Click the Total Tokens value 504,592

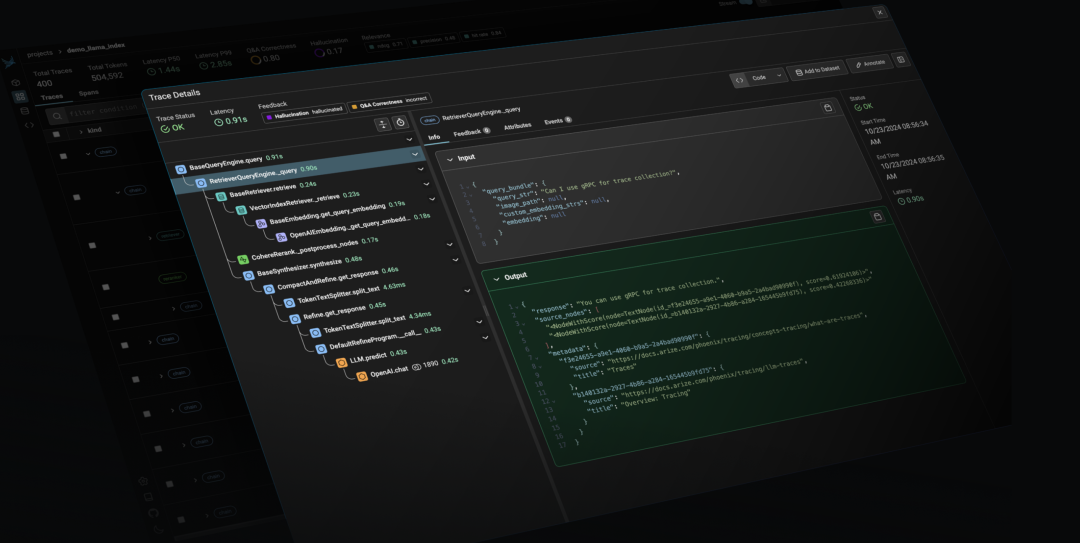click(x=107, y=77)
